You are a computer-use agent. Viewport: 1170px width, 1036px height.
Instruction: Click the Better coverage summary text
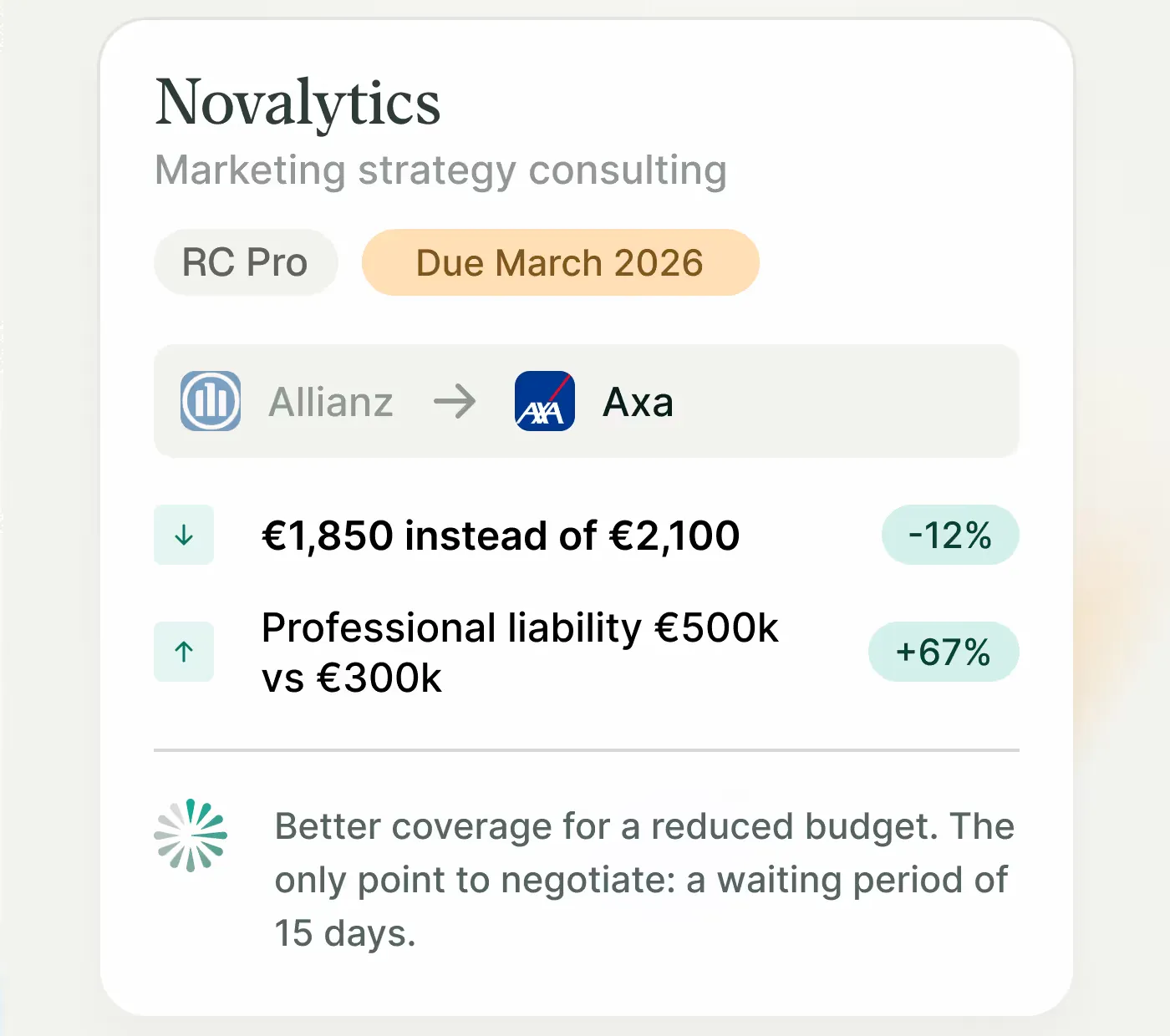click(x=644, y=880)
